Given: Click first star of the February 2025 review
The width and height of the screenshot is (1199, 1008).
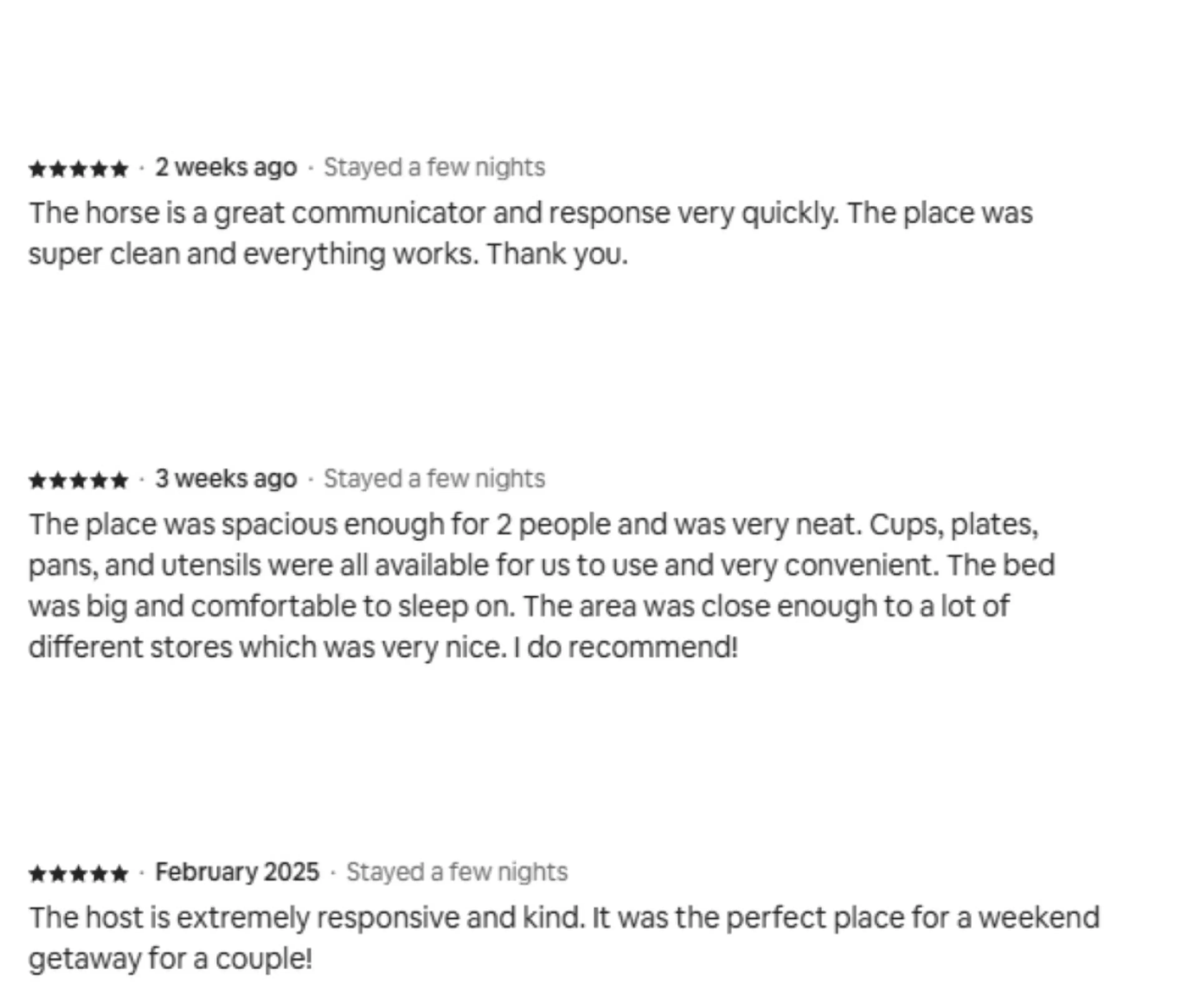Looking at the screenshot, I should 38,874.
